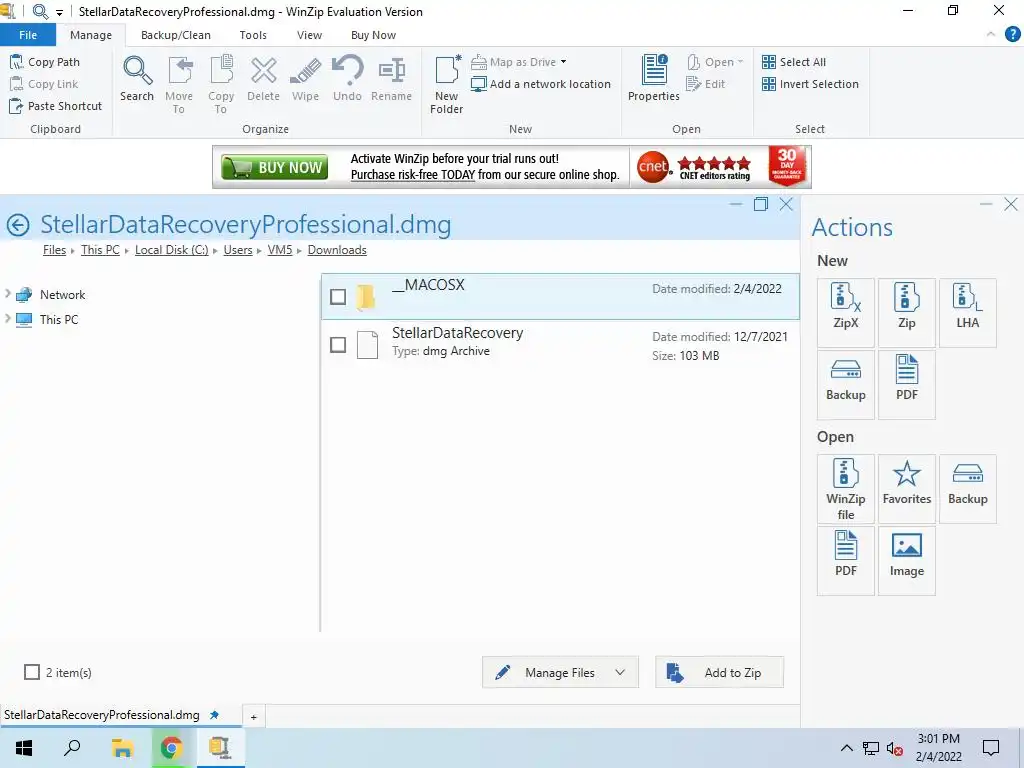Image resolution: width=1024 pixels, height=768 pixels.
Task: Click Select All in ribbon
Action: [x=794, y=62]
